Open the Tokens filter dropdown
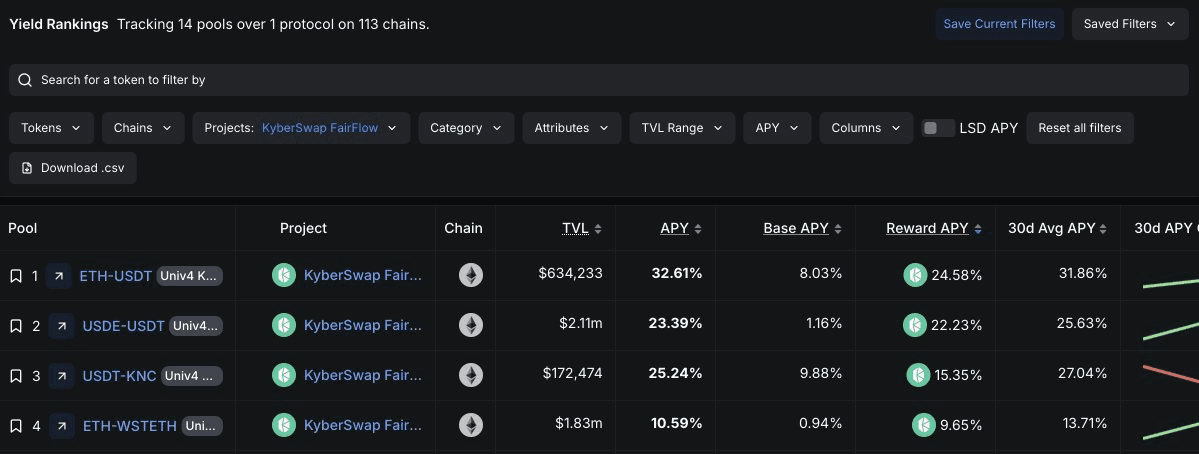Viewport: 1199px width, 454px height. [x=51, y=128]
